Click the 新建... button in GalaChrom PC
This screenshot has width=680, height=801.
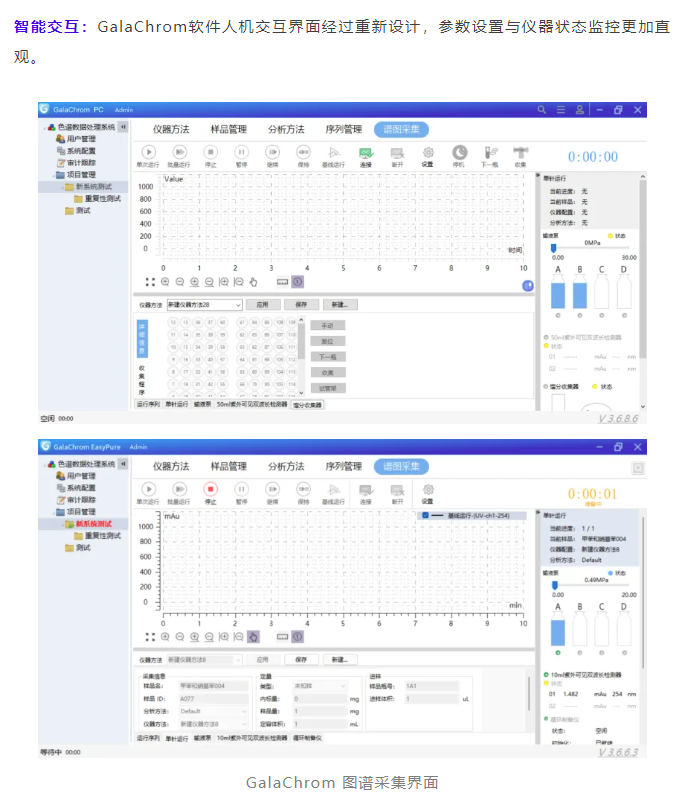(340, 305)
